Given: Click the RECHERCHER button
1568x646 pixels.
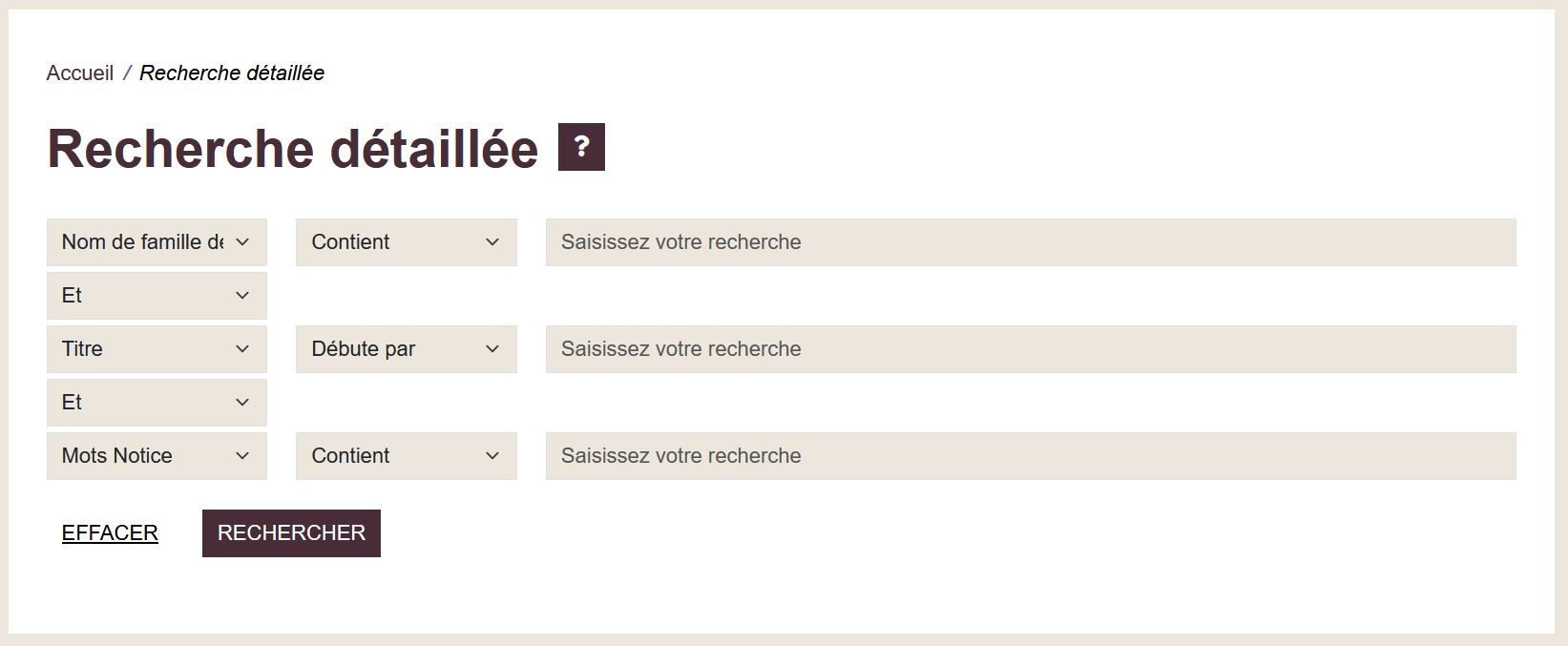Looking at the screenshot, I should (x=291, y=533).
